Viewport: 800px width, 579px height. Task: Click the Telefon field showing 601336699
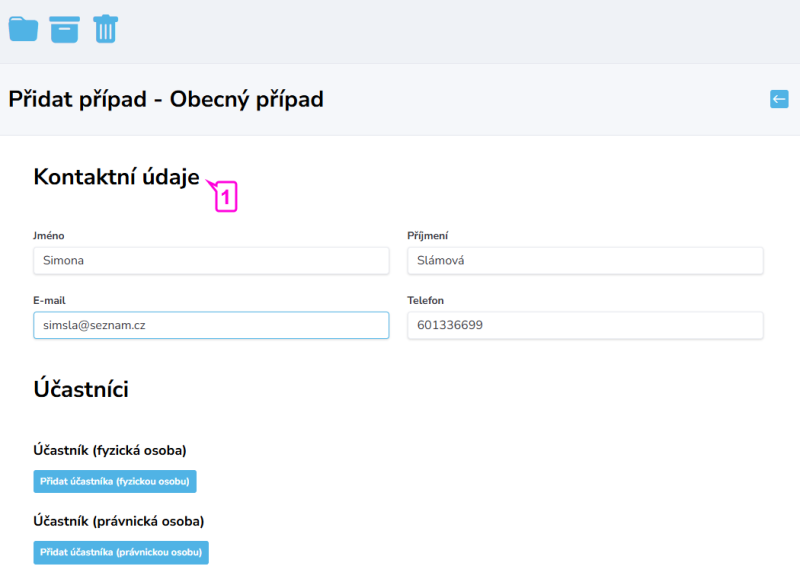(x=585, y=325)
